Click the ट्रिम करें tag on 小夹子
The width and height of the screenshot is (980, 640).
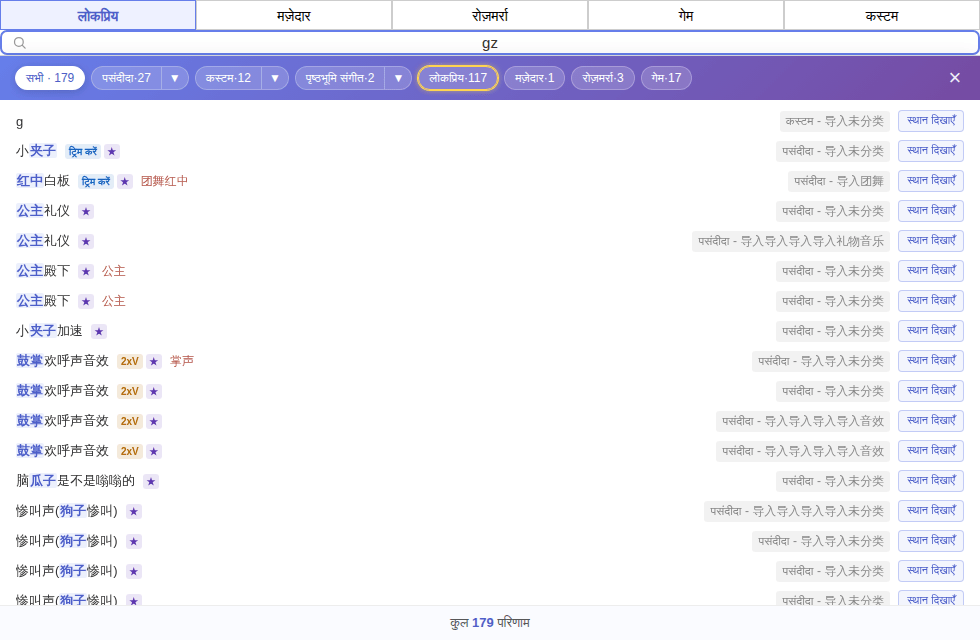pyautogui.click(x=83, y=151)
